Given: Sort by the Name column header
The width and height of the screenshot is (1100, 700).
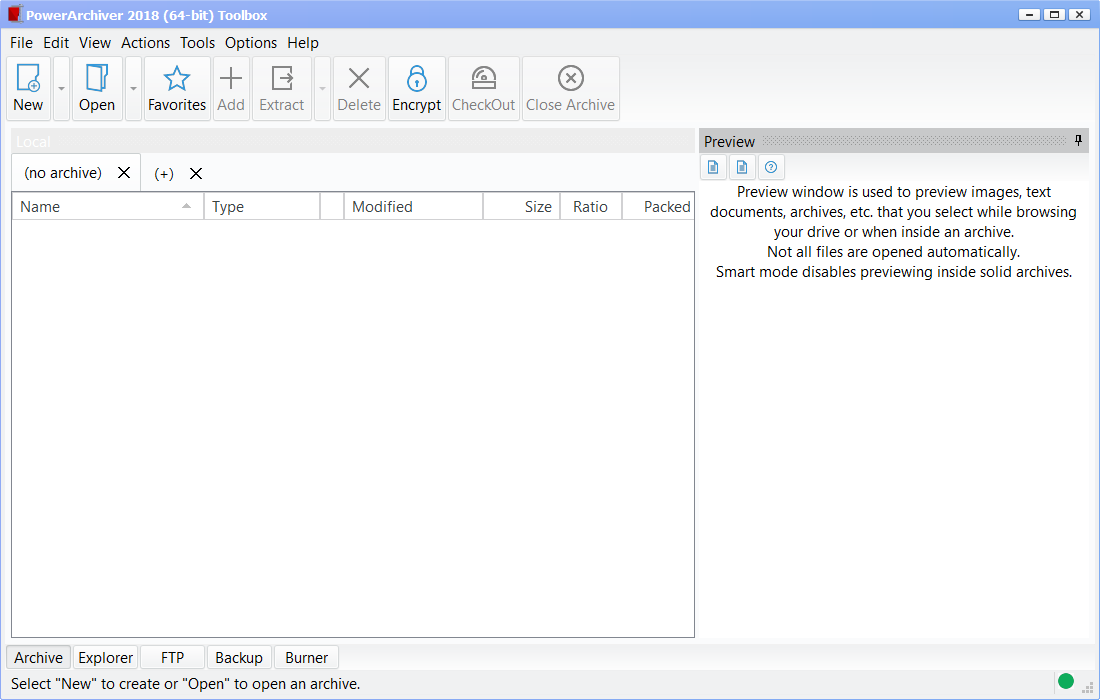Looking at the screenshot, I should [x=107, y=206].
